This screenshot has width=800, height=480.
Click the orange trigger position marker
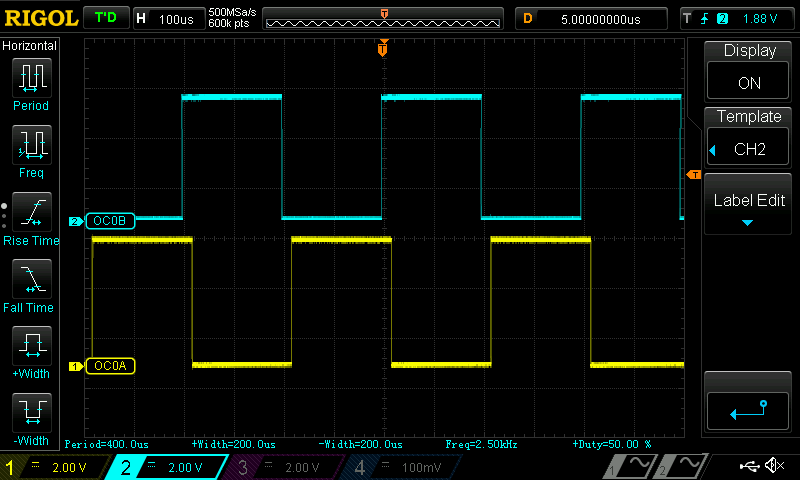coord(383,47)
